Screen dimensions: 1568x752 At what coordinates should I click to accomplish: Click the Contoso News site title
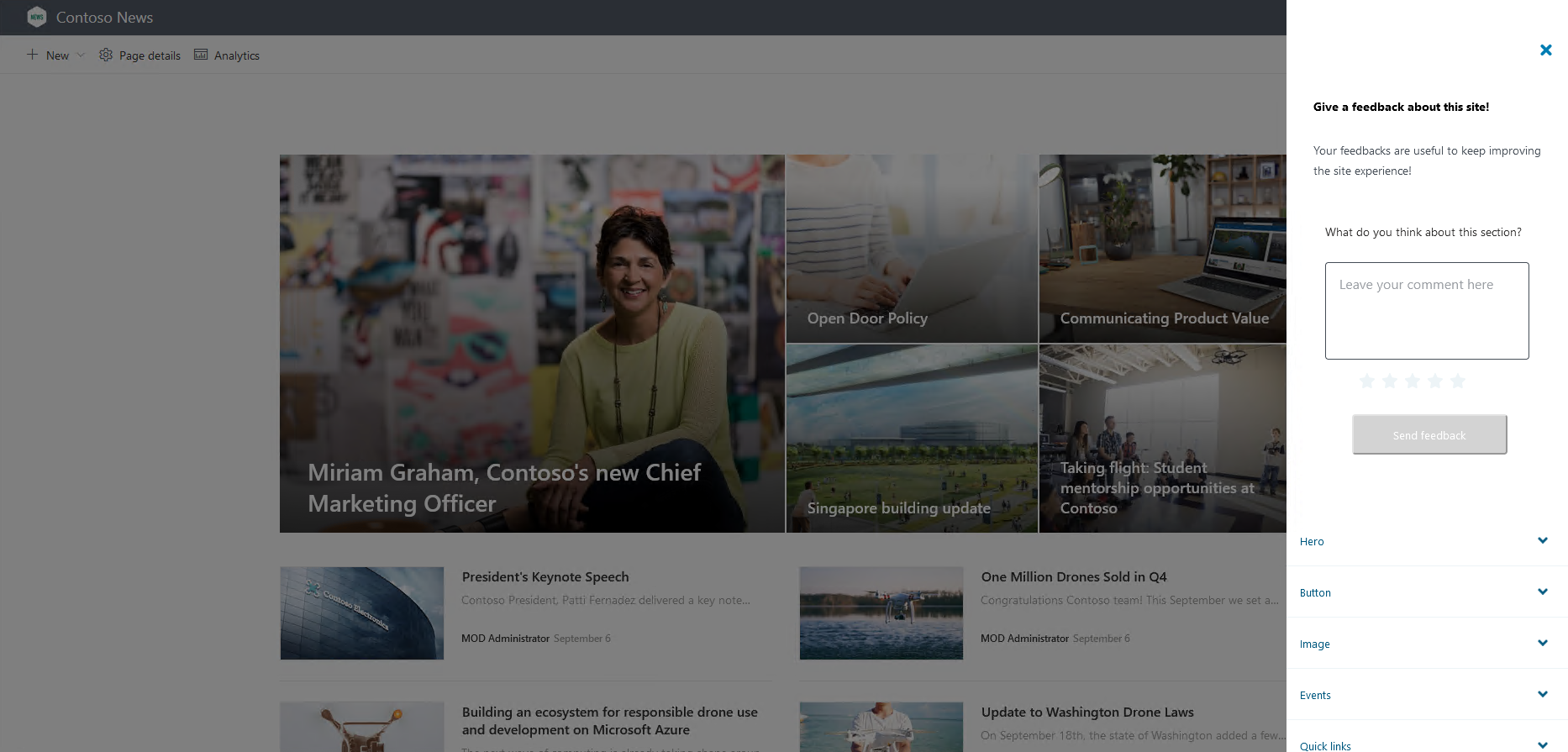pos(104,18)
